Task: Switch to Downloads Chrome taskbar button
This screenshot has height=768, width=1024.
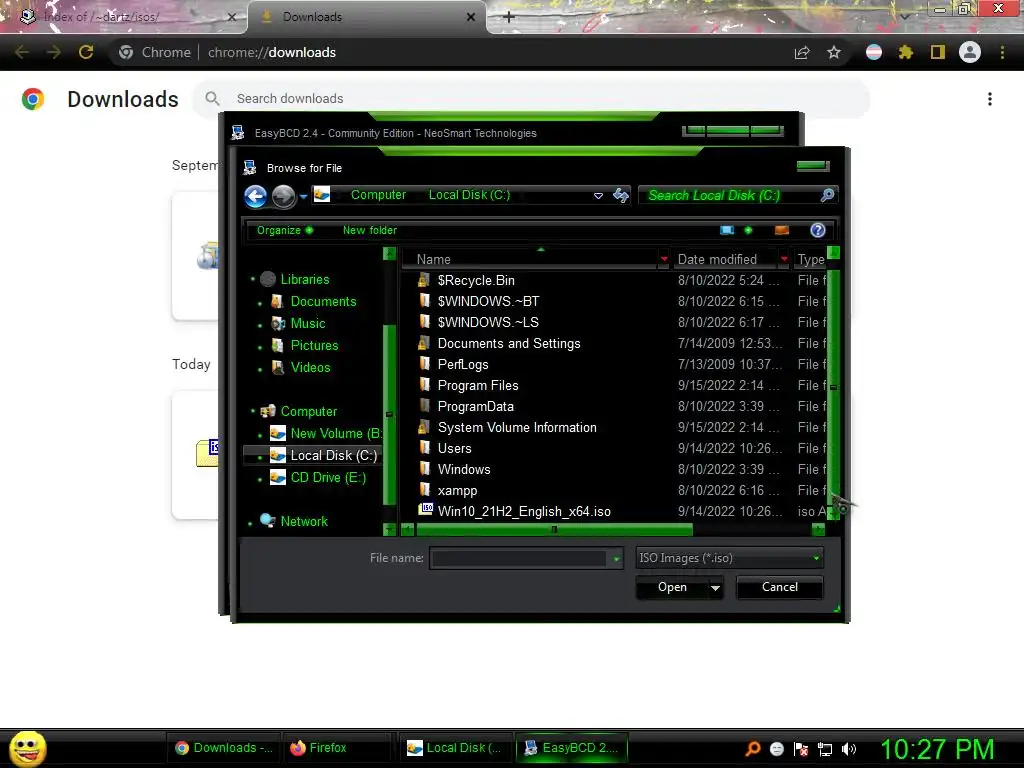Action: coord(225,748)
